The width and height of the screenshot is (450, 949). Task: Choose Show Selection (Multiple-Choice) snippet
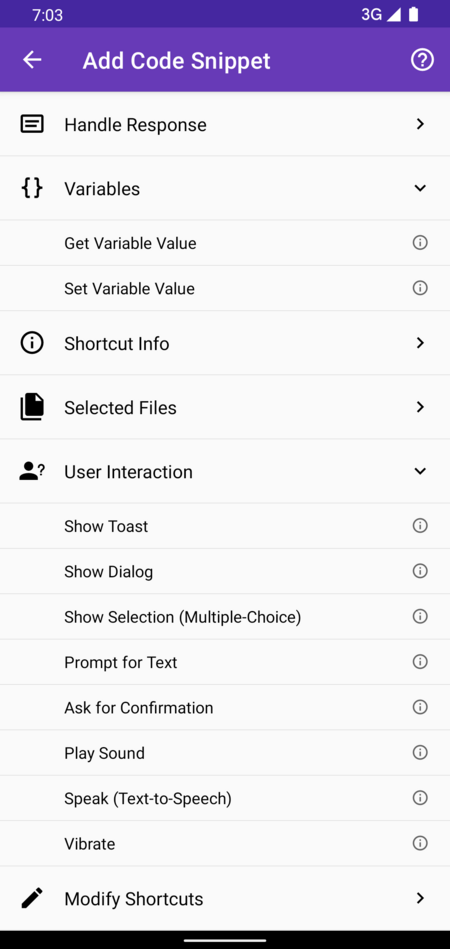tap(225, 617)
